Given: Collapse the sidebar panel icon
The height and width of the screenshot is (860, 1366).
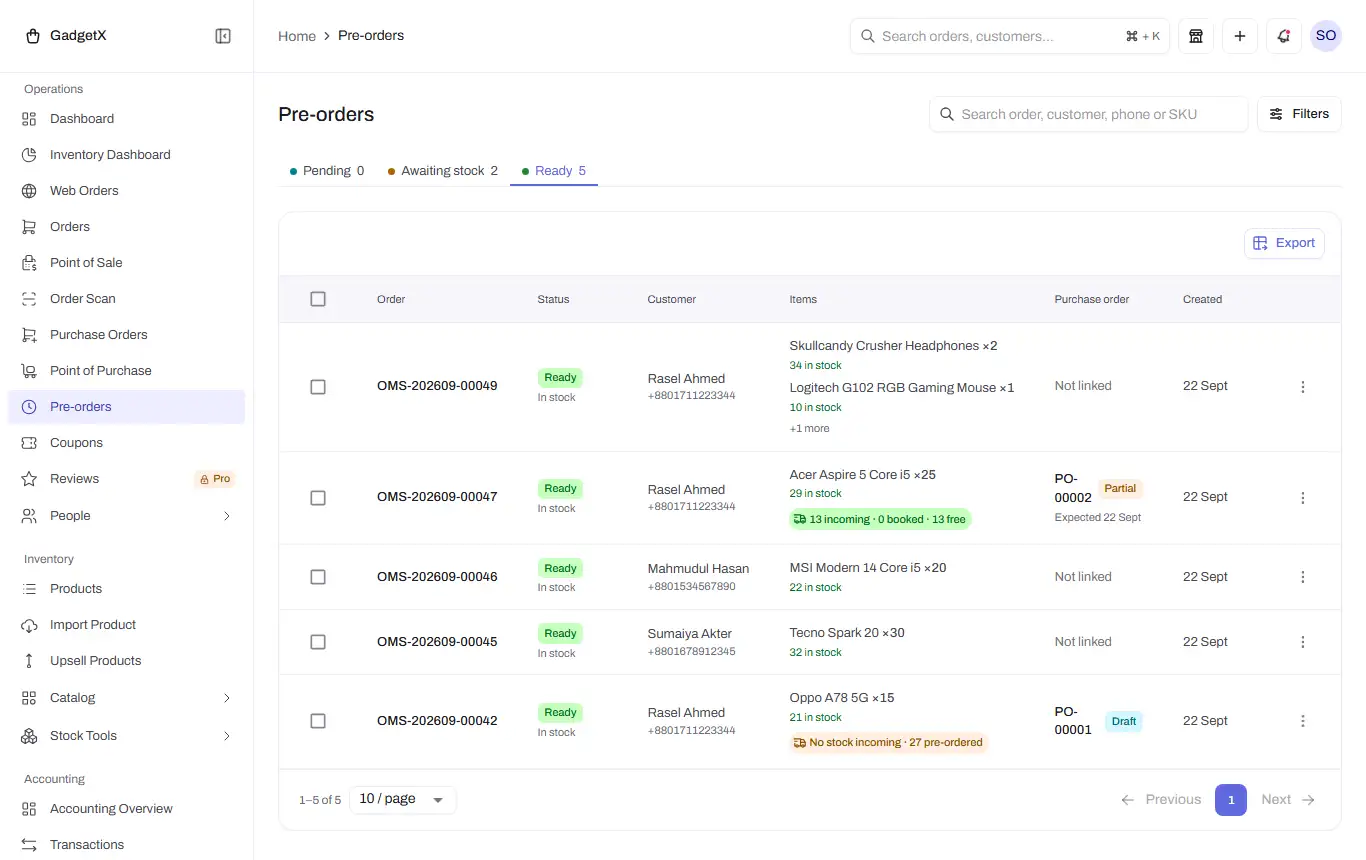Looking at the screenshot, I should [223, 36].
